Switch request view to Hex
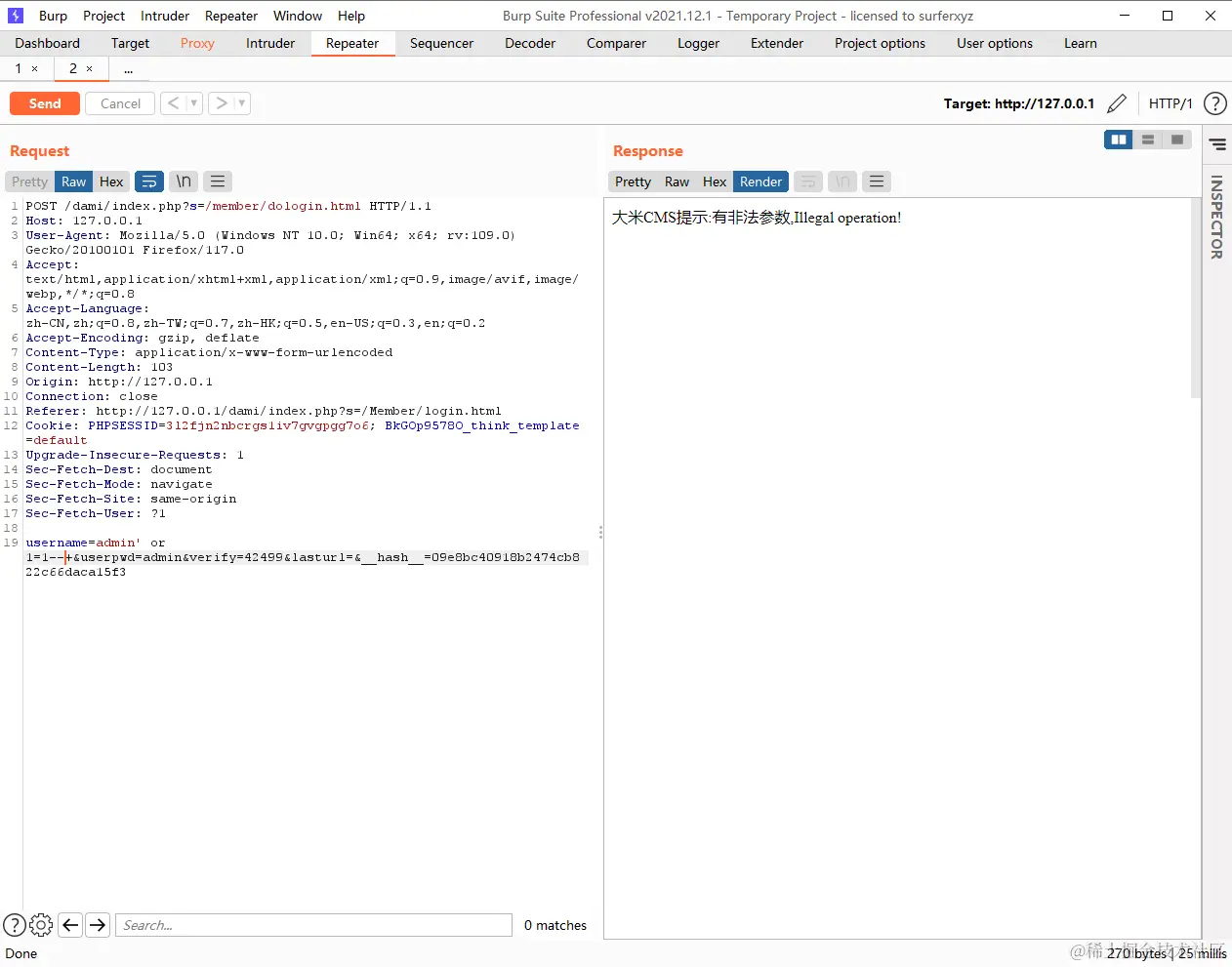Image resolution: width=1232 pixels, height=967 pixels. click(111, 181)
